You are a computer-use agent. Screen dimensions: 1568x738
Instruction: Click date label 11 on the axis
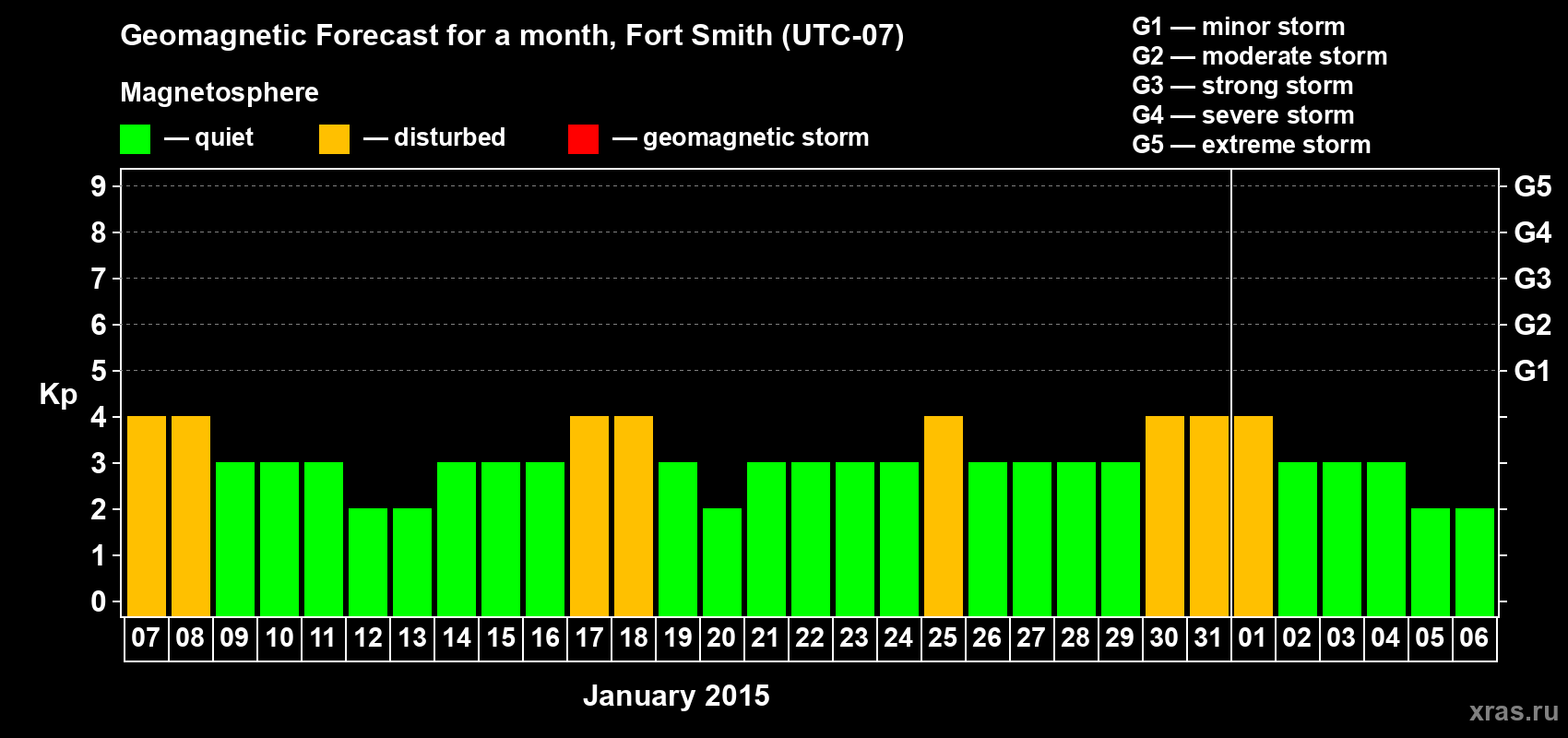(x=323, y=637)
